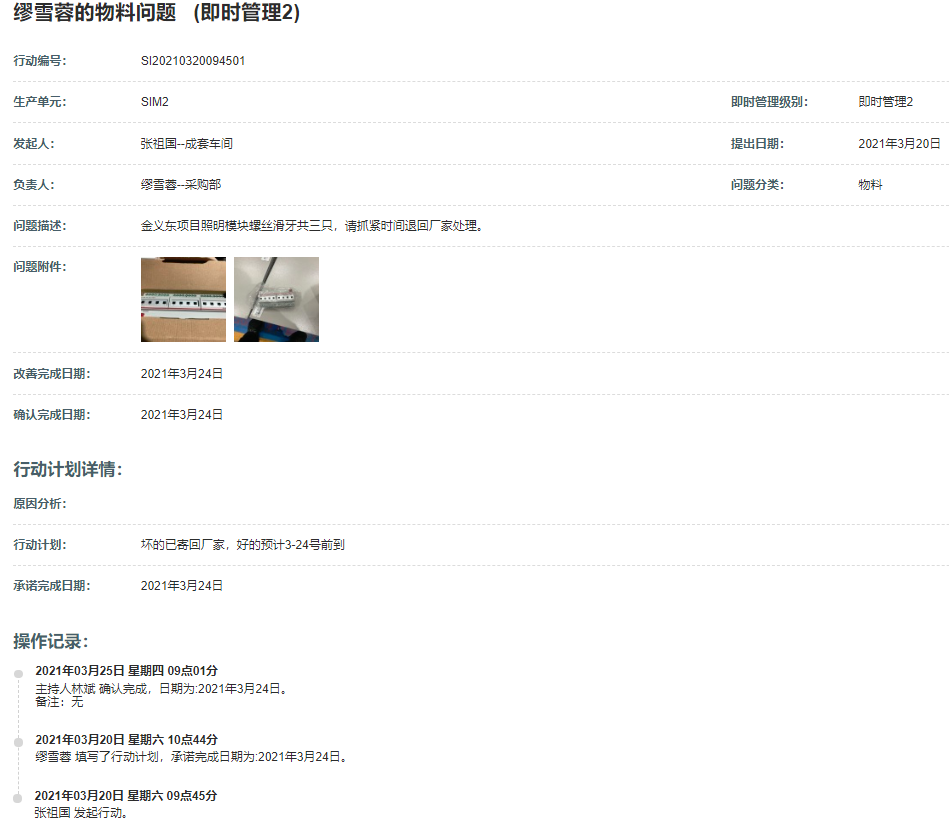Click initiator name 张祖国--成套车间
The height and width of the screenshot is (825, 949).
pyautogui.click(x=187, y=144)
